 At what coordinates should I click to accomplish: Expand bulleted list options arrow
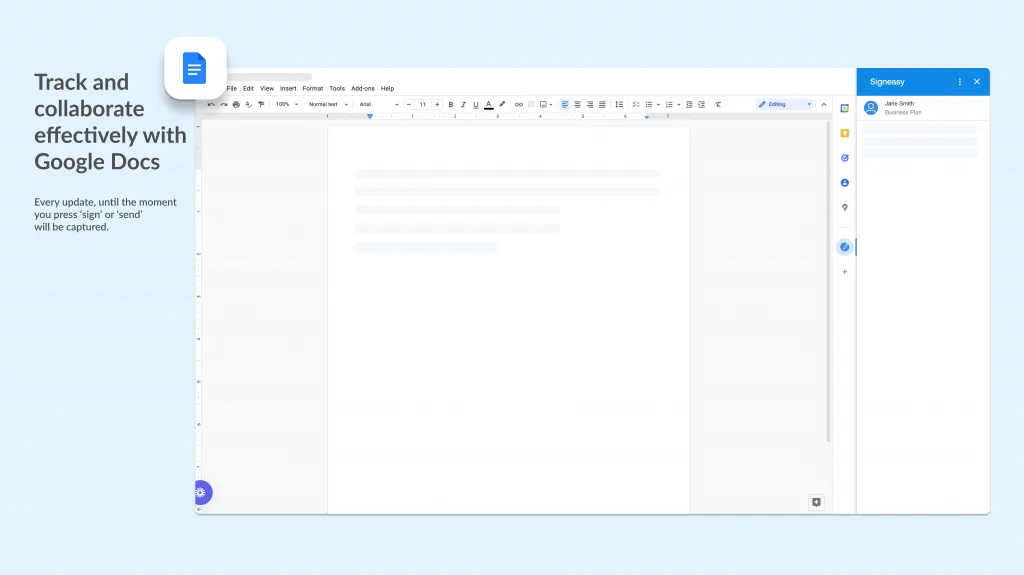[x=658, y=105]
